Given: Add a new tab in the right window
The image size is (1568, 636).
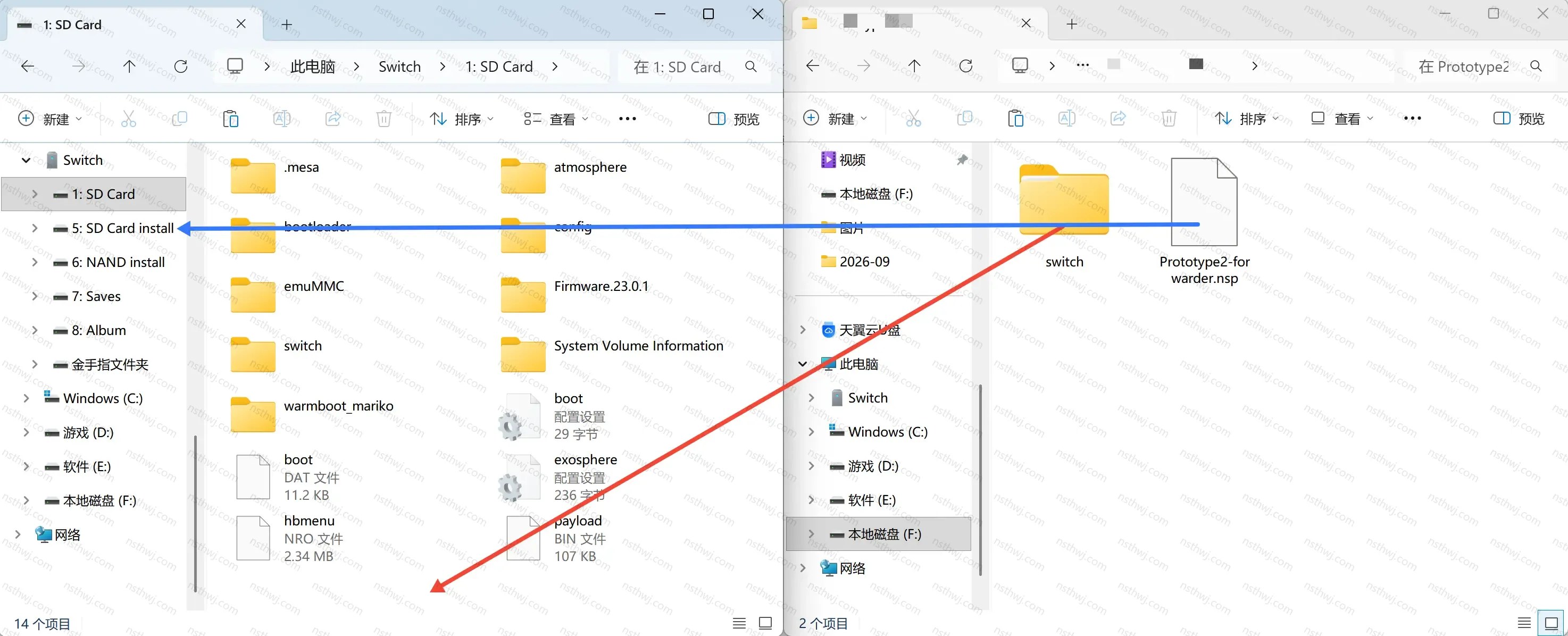Looking at the screenshot, I should [1072, 24].
